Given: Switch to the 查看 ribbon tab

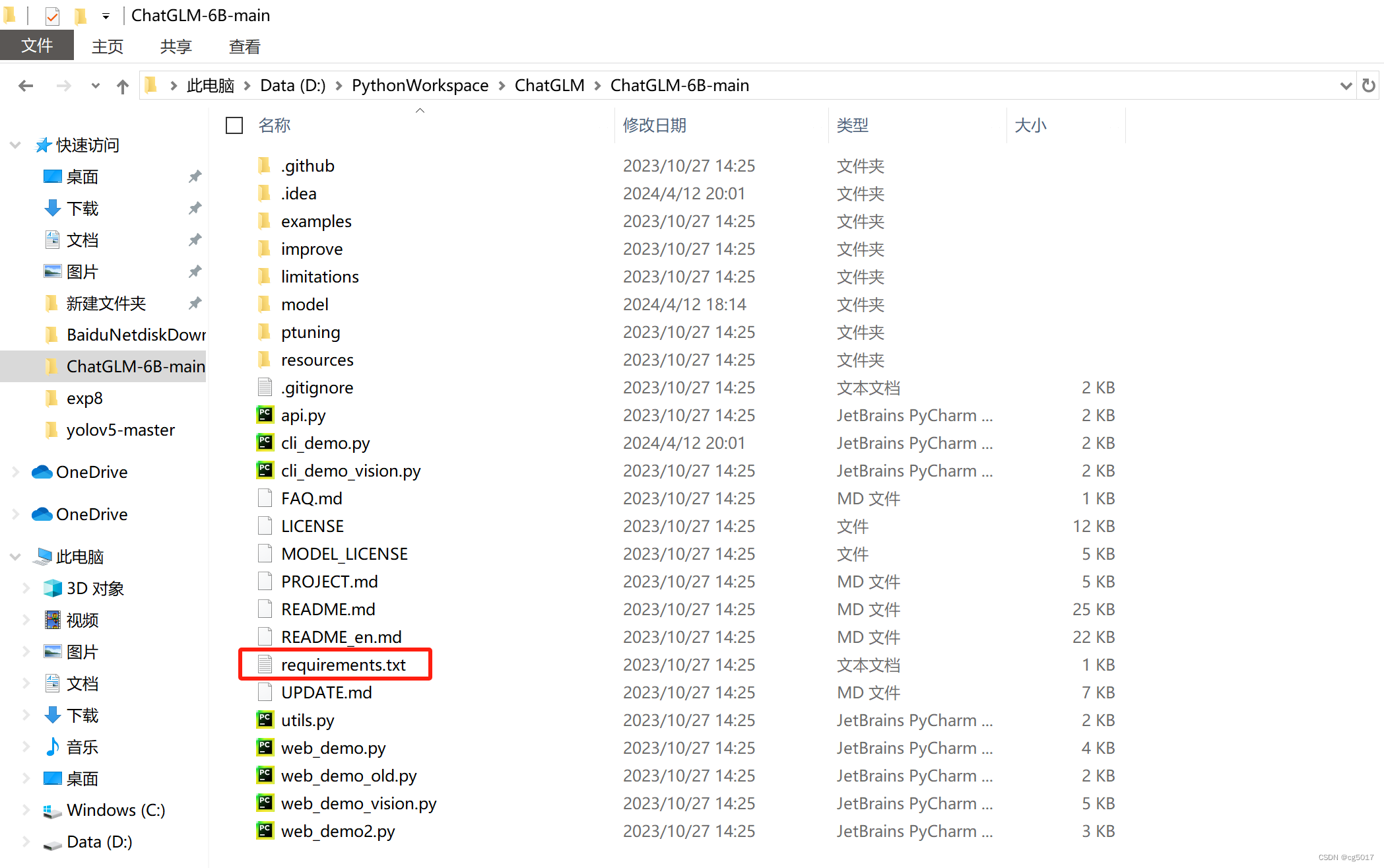Looking at the screenshot, I should (245, 46).
